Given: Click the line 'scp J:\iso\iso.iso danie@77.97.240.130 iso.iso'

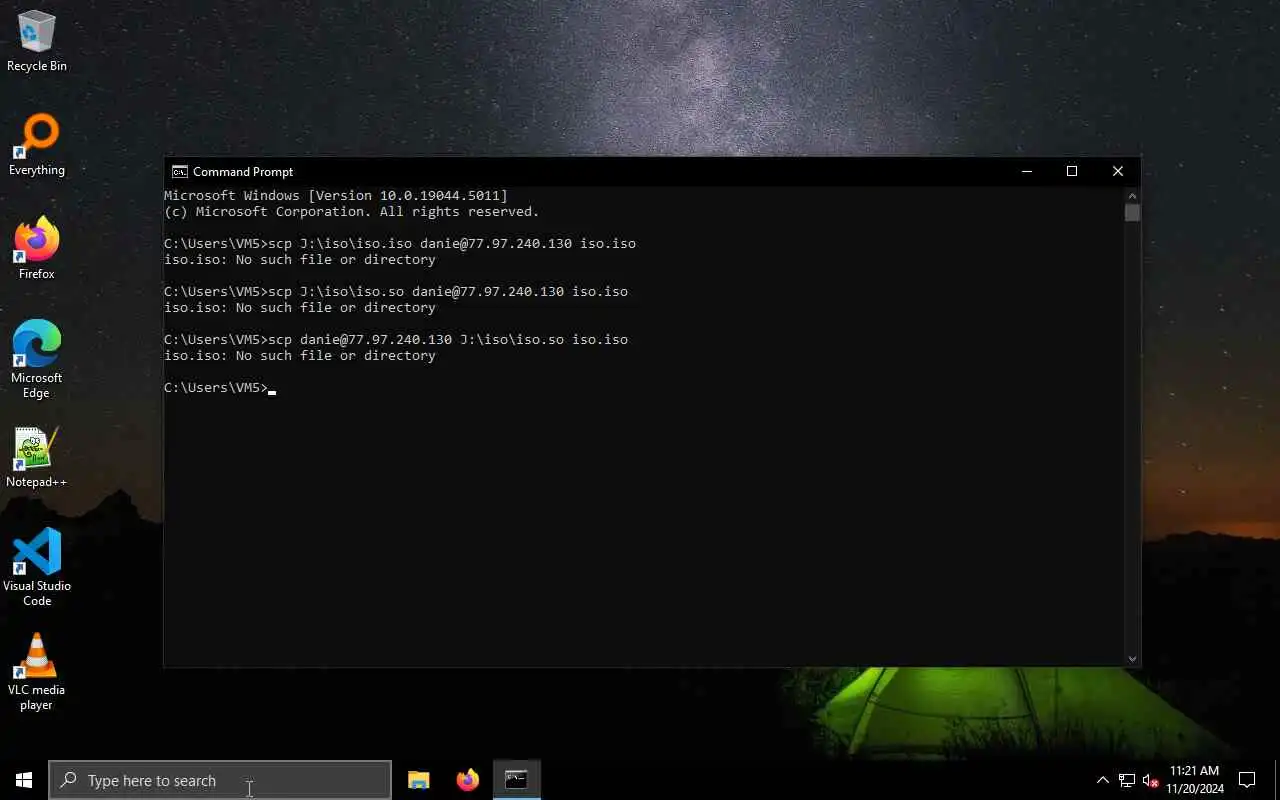Looking at the screenshot, I should 452,244.
